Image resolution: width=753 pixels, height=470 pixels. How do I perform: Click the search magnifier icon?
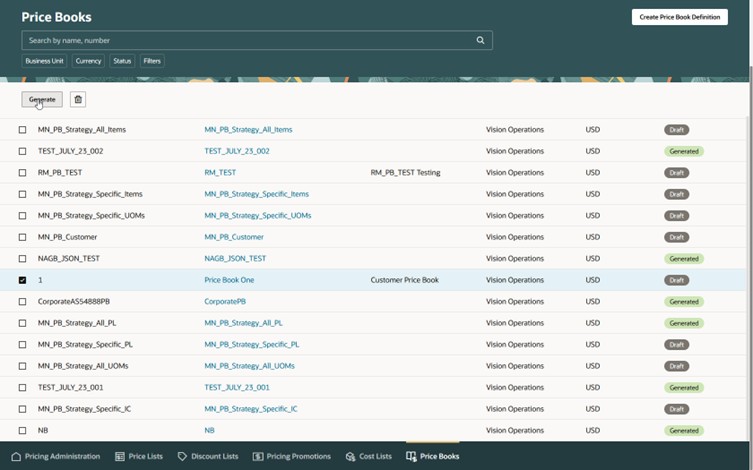(x=480, y=41)
